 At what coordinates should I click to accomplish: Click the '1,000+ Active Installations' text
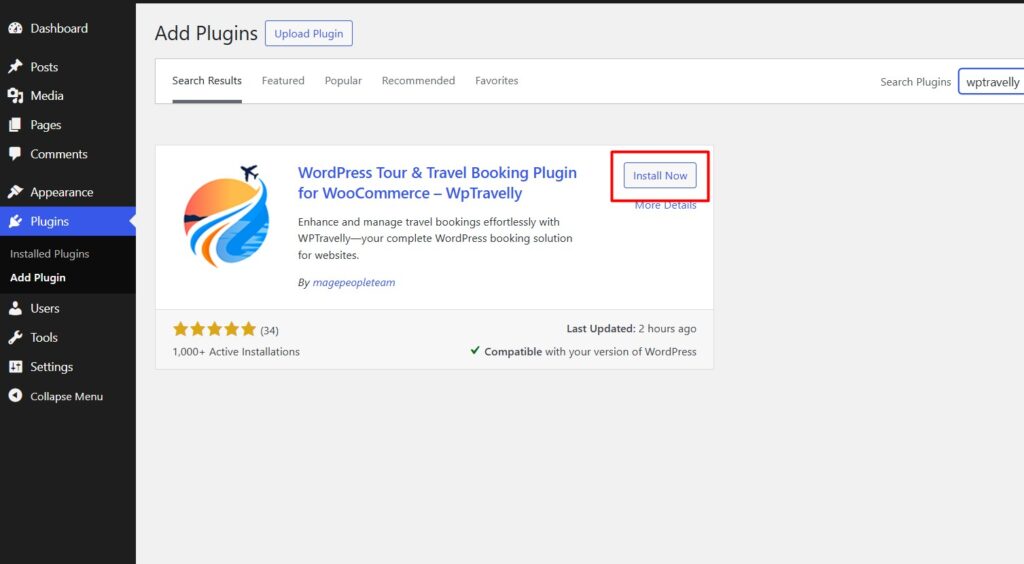pyautogui.click(x=236, y=352)
